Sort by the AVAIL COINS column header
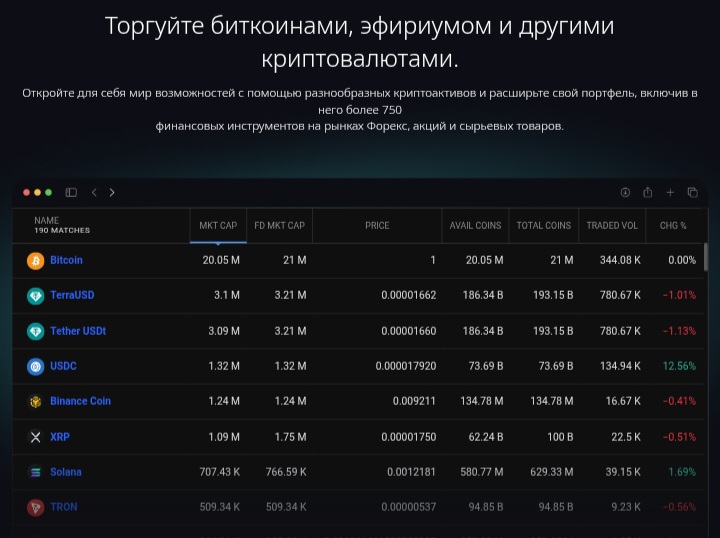Image resolution: width=720 pixels, height=538 pixels. click(475, 225)
